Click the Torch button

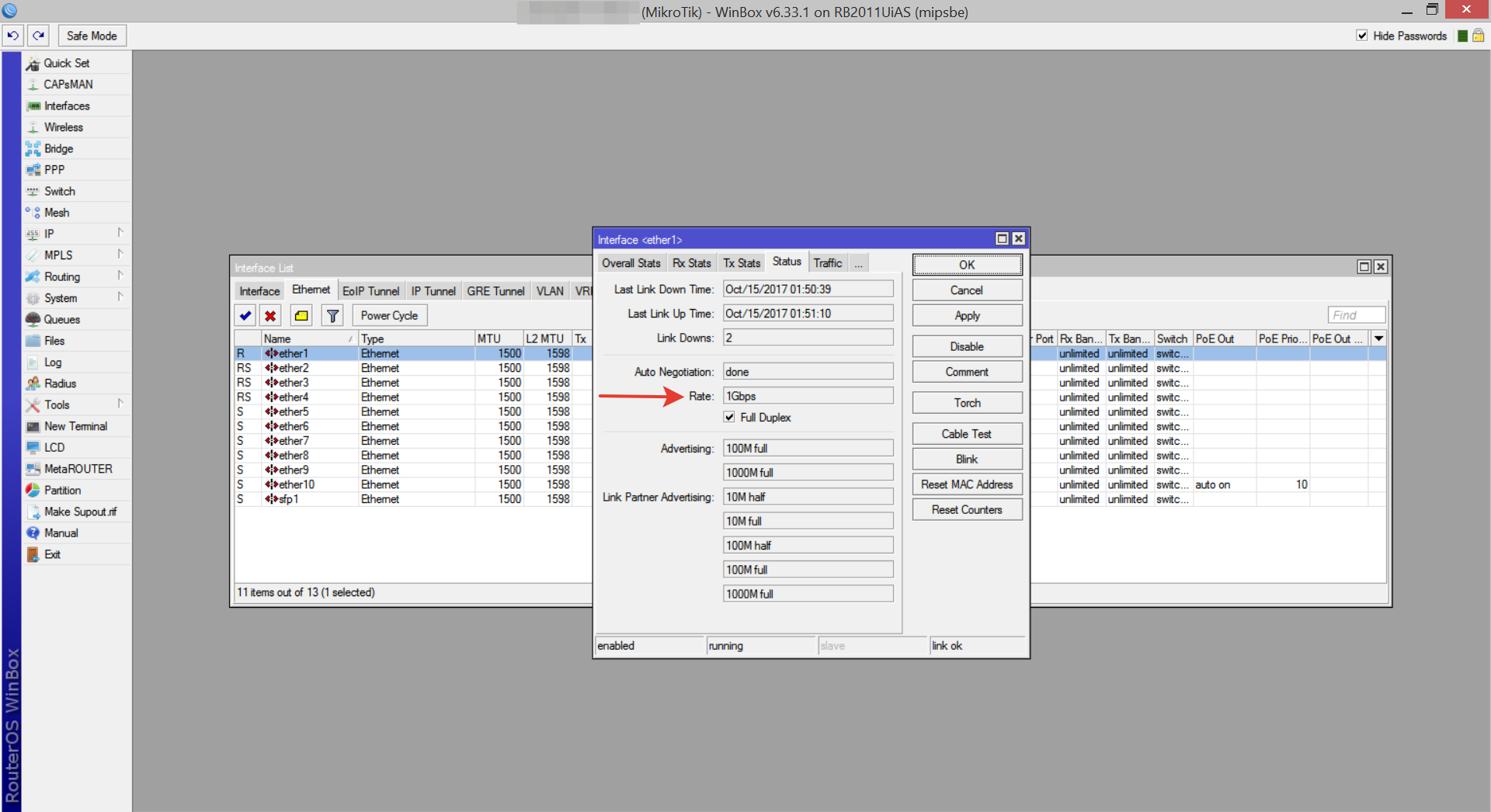tap(967, 403)
